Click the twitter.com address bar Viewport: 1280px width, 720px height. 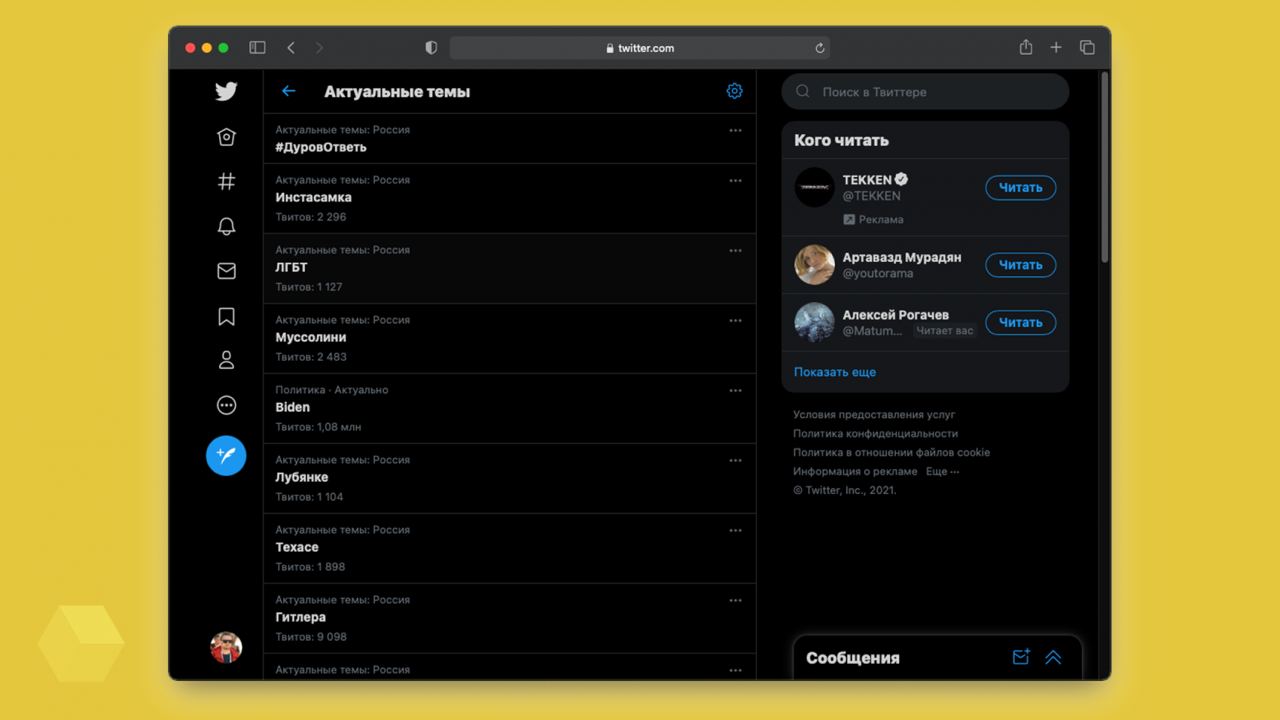click(640, 47)
